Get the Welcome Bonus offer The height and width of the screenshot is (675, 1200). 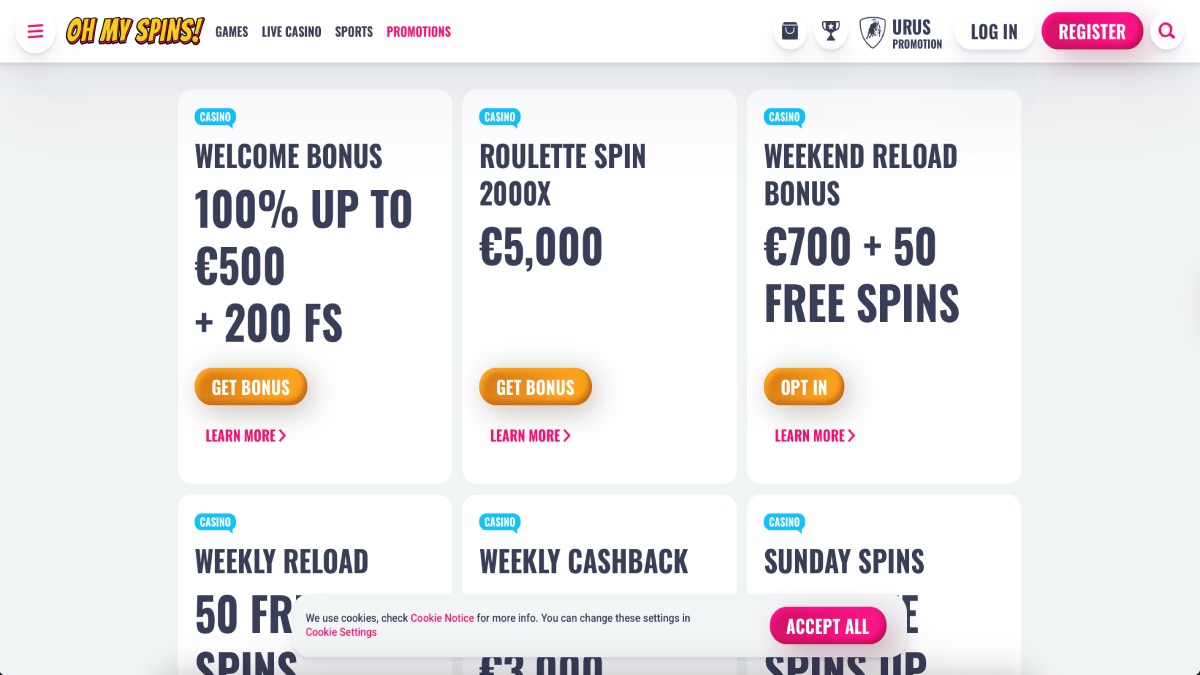click(x=250, y=387)
